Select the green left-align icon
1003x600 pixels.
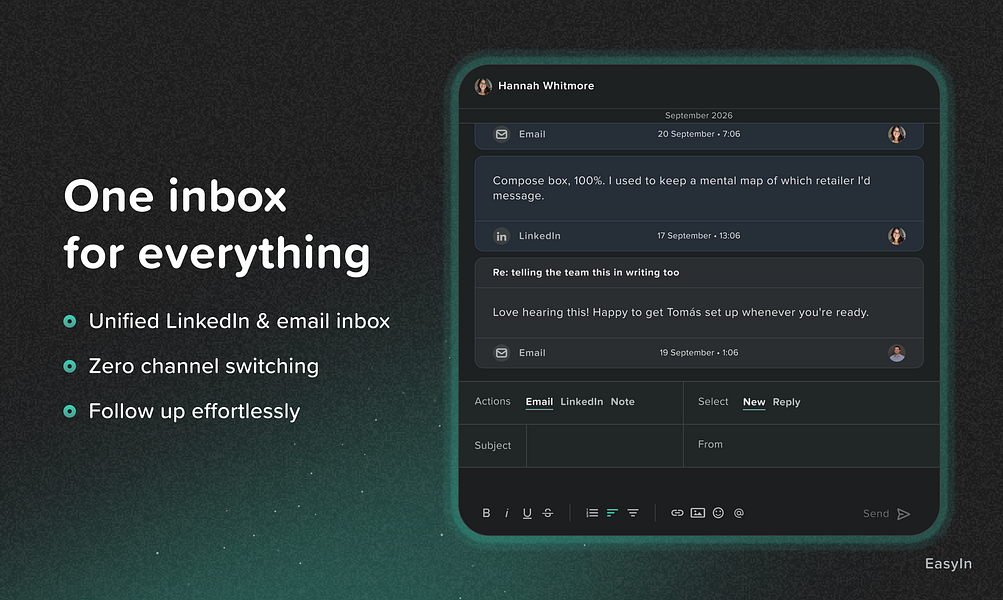[612, 513]
